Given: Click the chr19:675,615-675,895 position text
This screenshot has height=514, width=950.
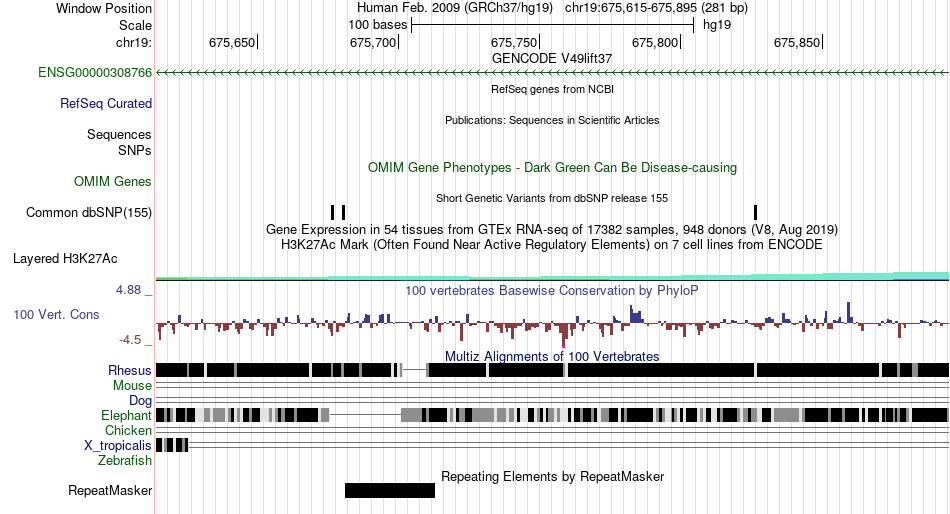Looking at the screenshot, I should [656, 8].
